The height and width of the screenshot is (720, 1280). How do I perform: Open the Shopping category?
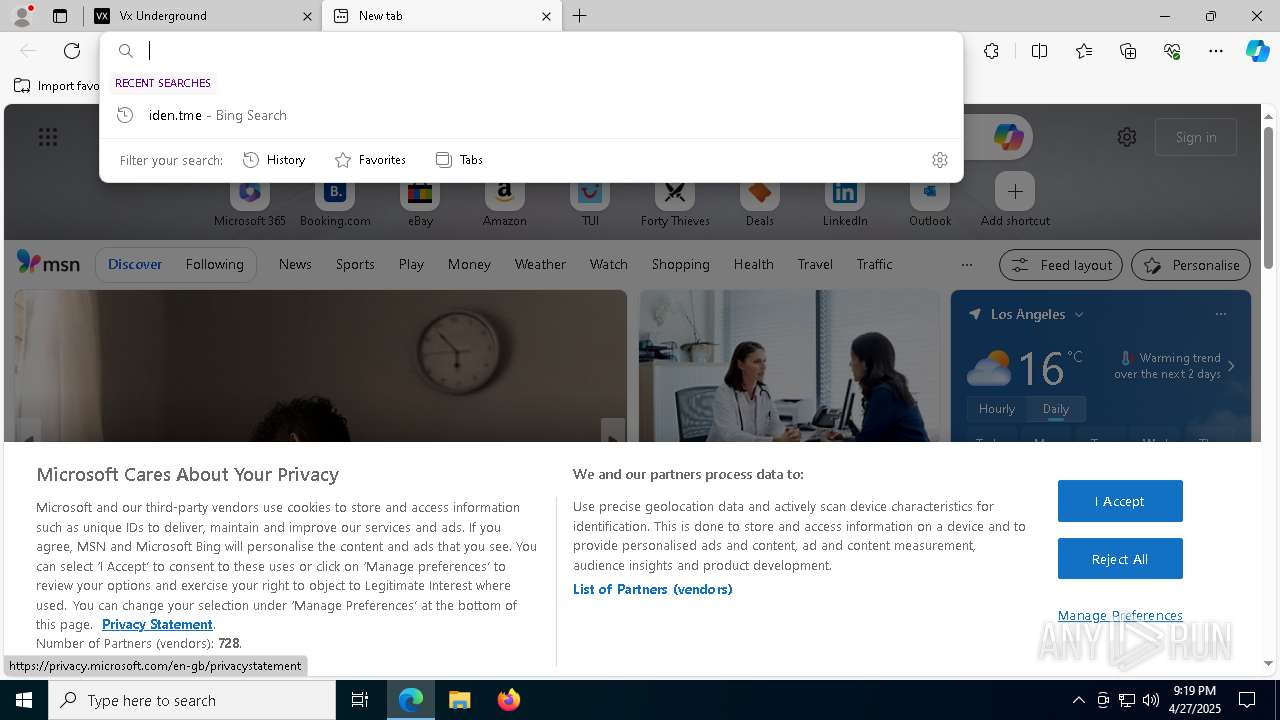(680, 264)
